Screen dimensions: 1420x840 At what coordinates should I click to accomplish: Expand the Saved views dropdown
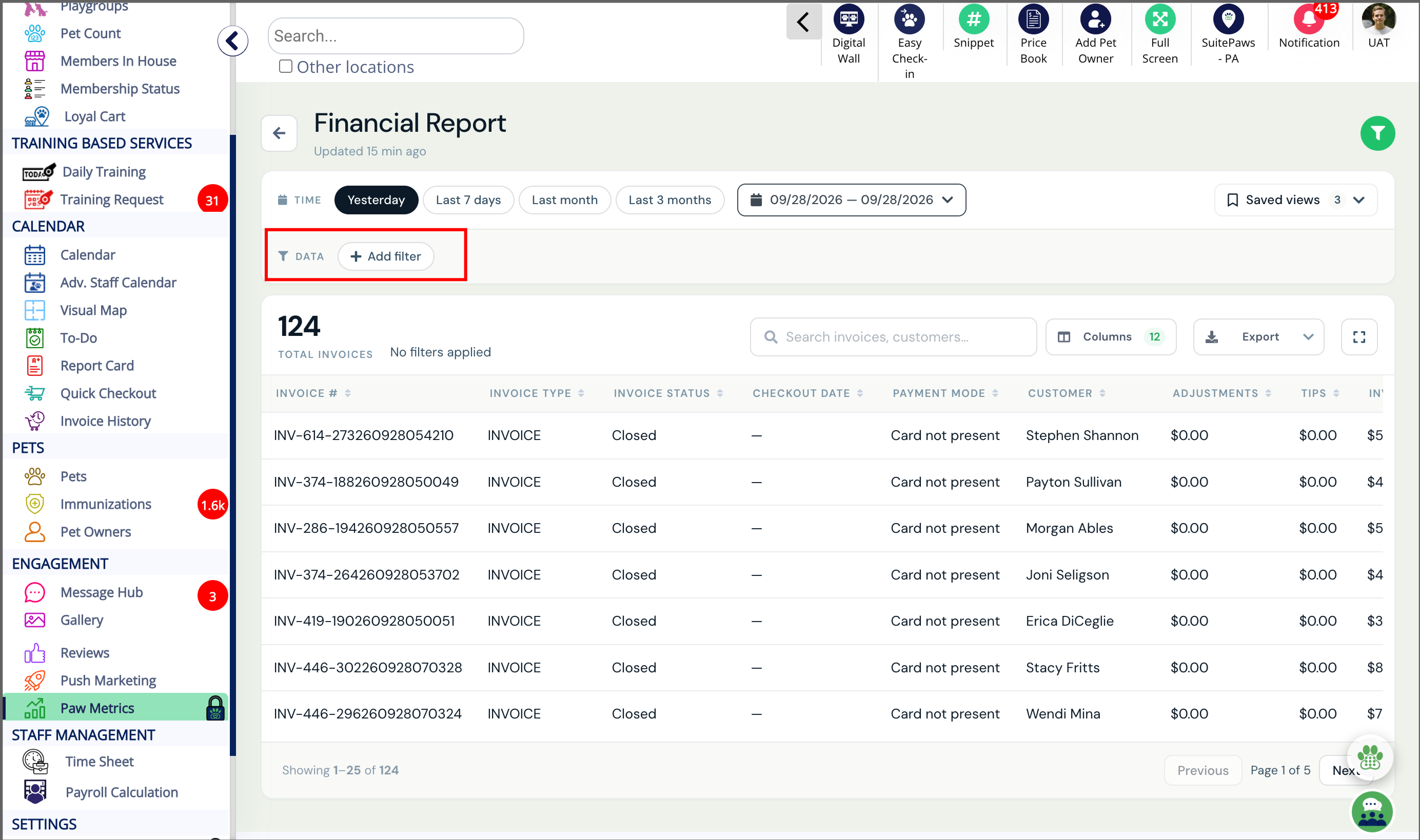coord(1295,201)
